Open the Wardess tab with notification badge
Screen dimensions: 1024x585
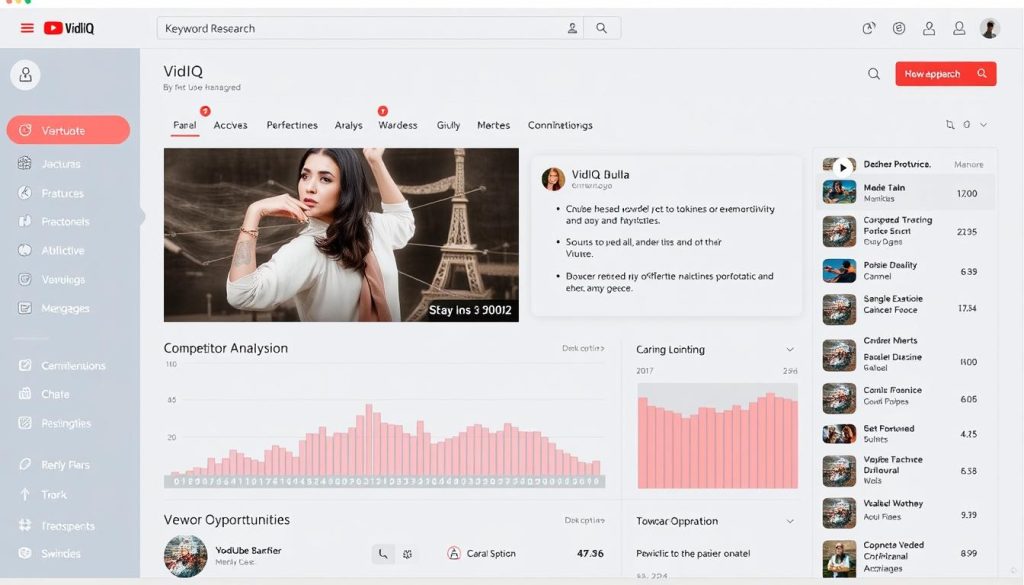coord(397,125)
